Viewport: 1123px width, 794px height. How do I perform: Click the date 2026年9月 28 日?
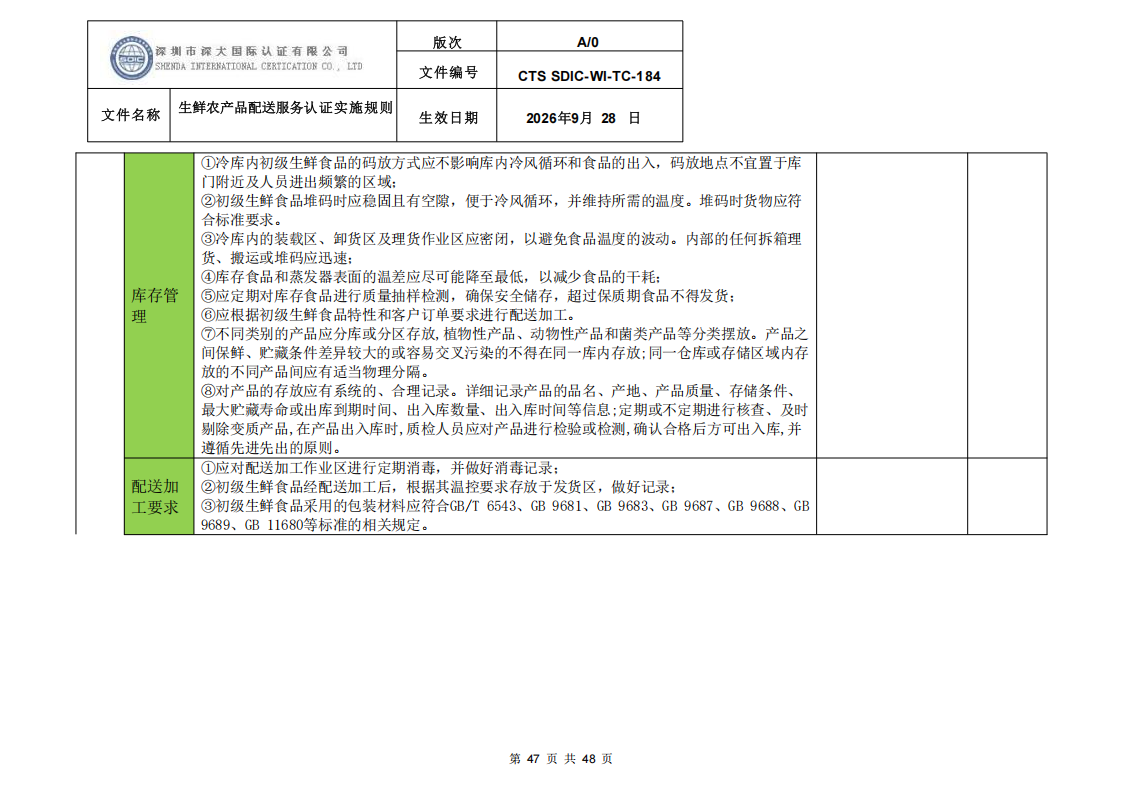click(x=583, y=118)
